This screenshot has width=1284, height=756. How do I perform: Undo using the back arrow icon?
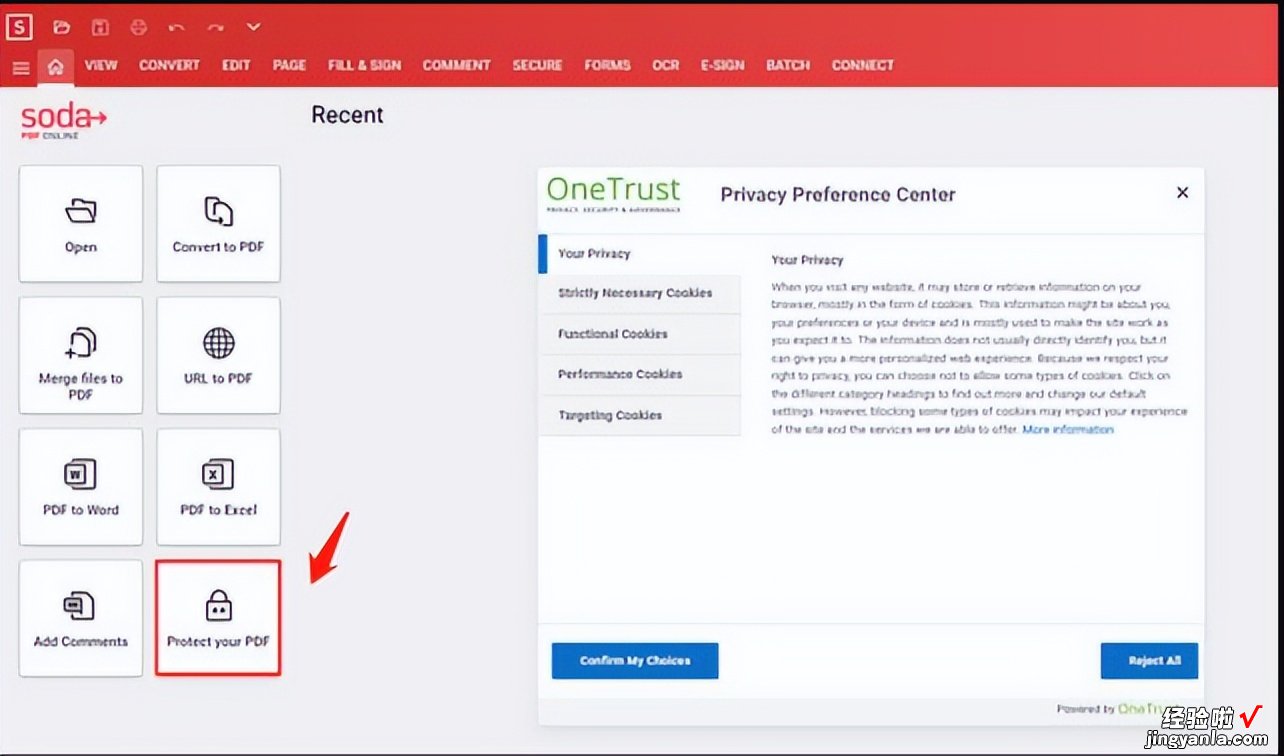click(x=177, y=27)
